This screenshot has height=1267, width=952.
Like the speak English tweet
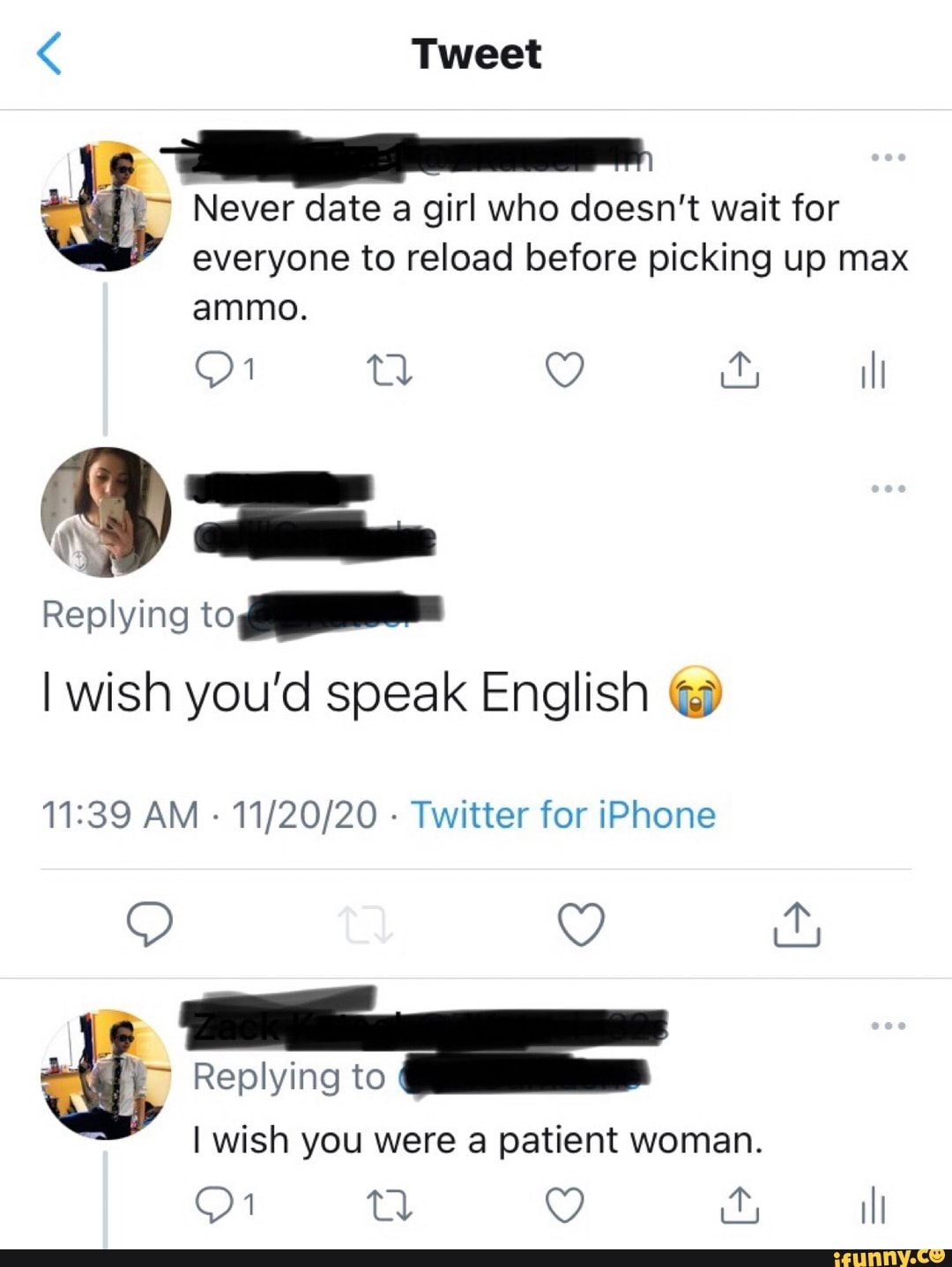(x=582, y=924)
